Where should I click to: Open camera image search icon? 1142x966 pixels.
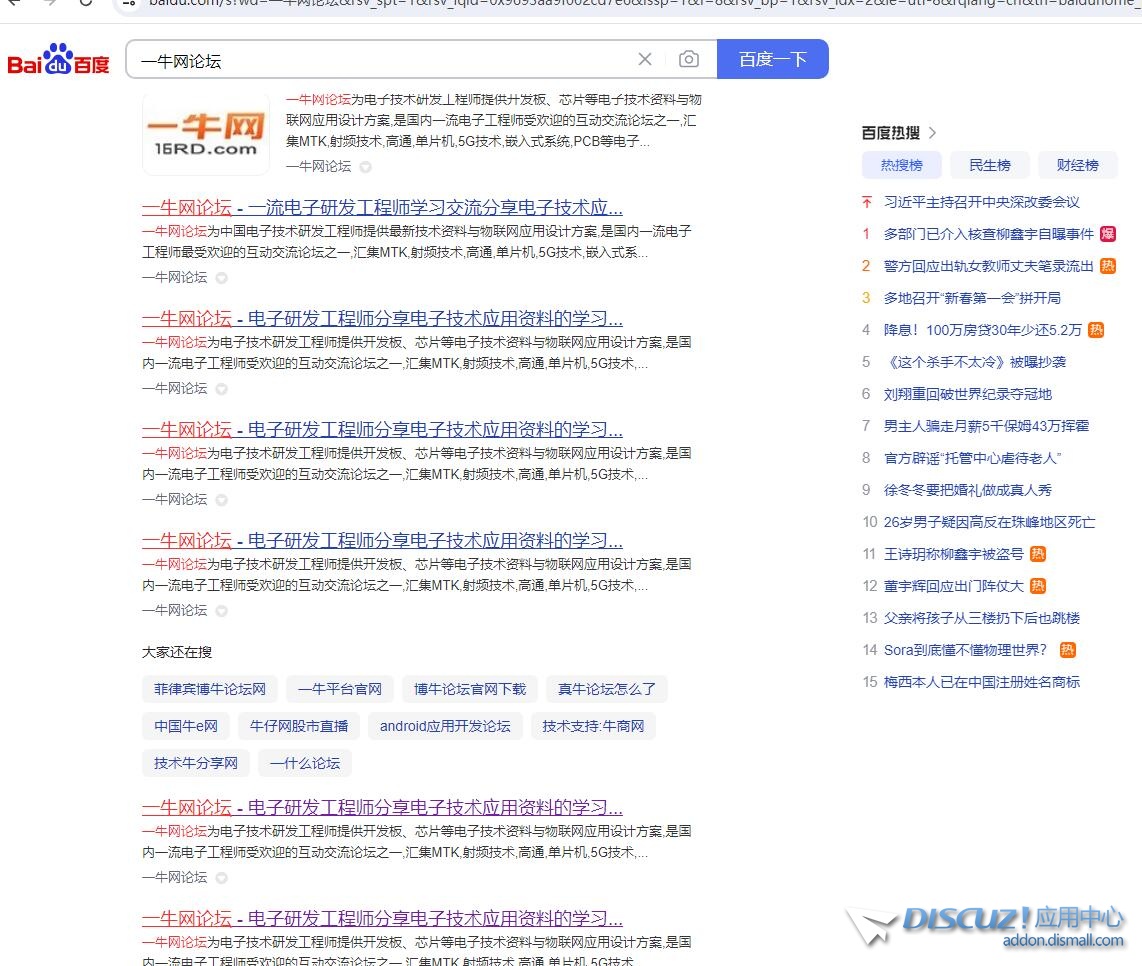coord(689,60)
